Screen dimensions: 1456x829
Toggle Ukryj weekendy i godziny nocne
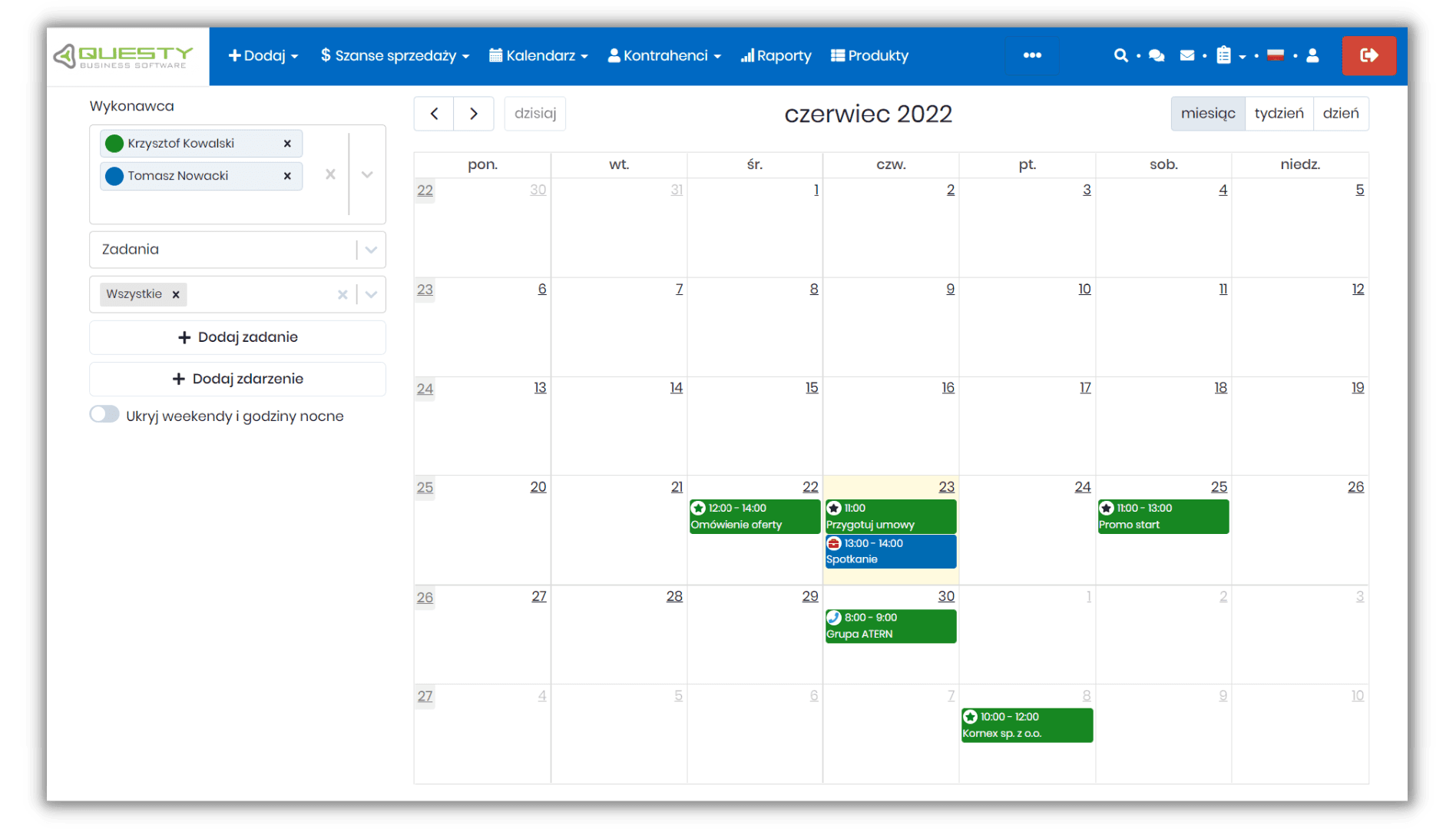click(x=104, y=415)
